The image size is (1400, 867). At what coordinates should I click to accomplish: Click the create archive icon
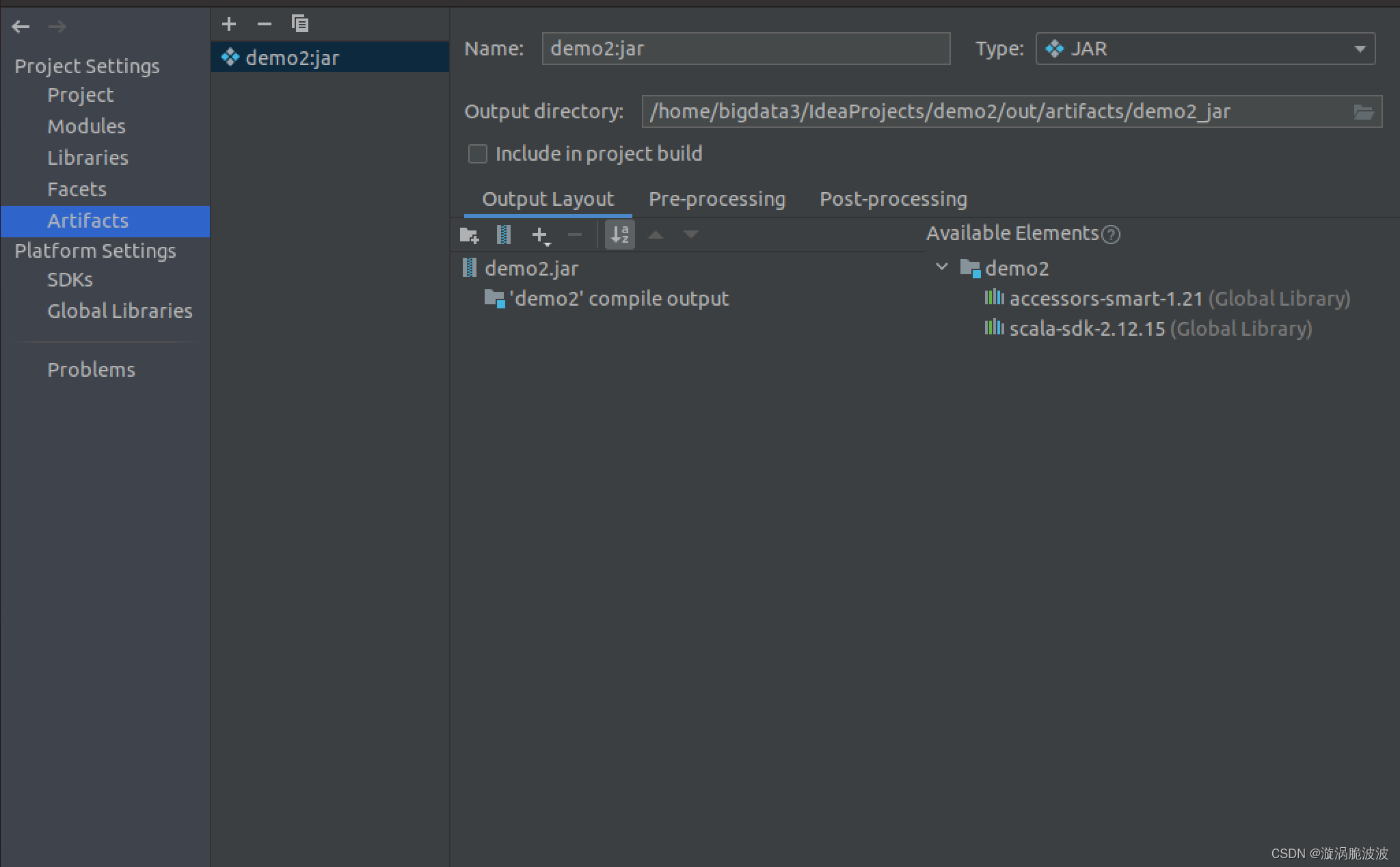504,235
